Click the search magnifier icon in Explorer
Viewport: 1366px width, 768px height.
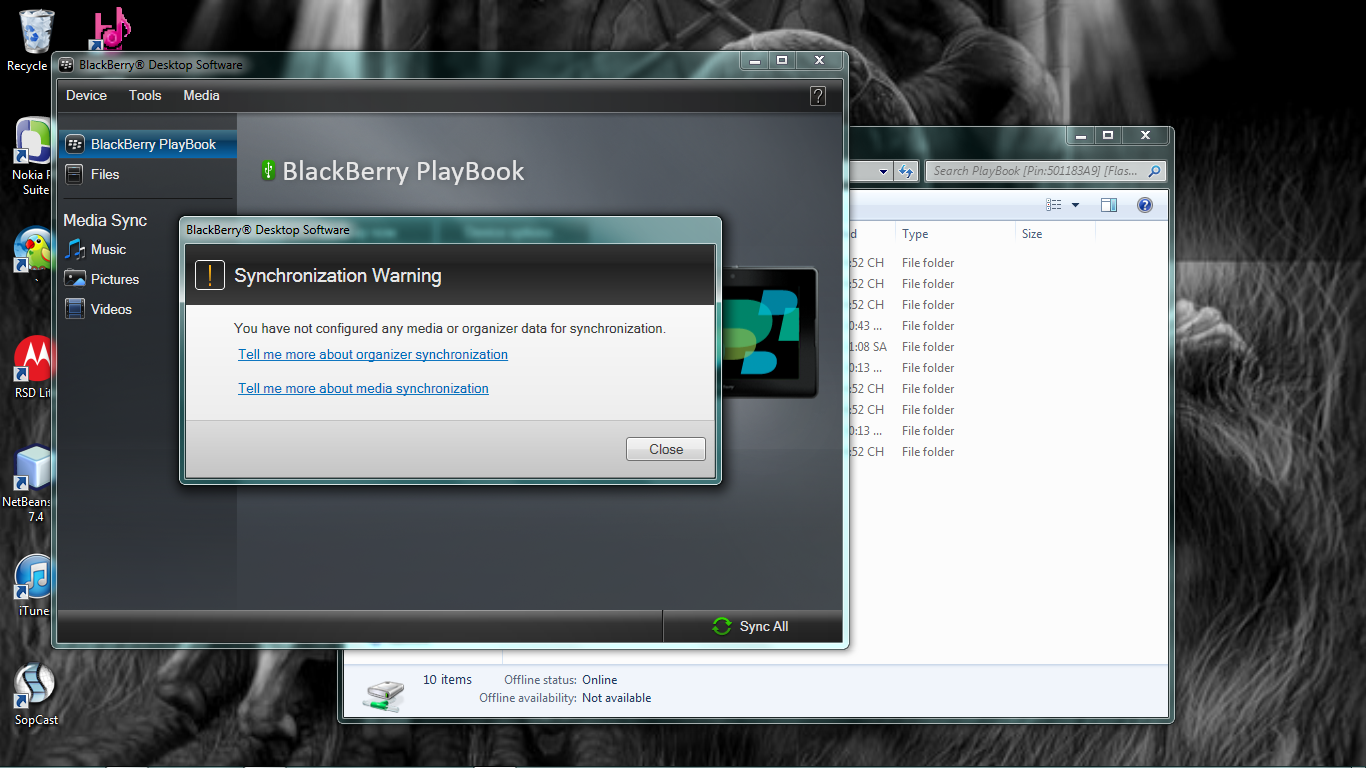tap(1154, 171)
